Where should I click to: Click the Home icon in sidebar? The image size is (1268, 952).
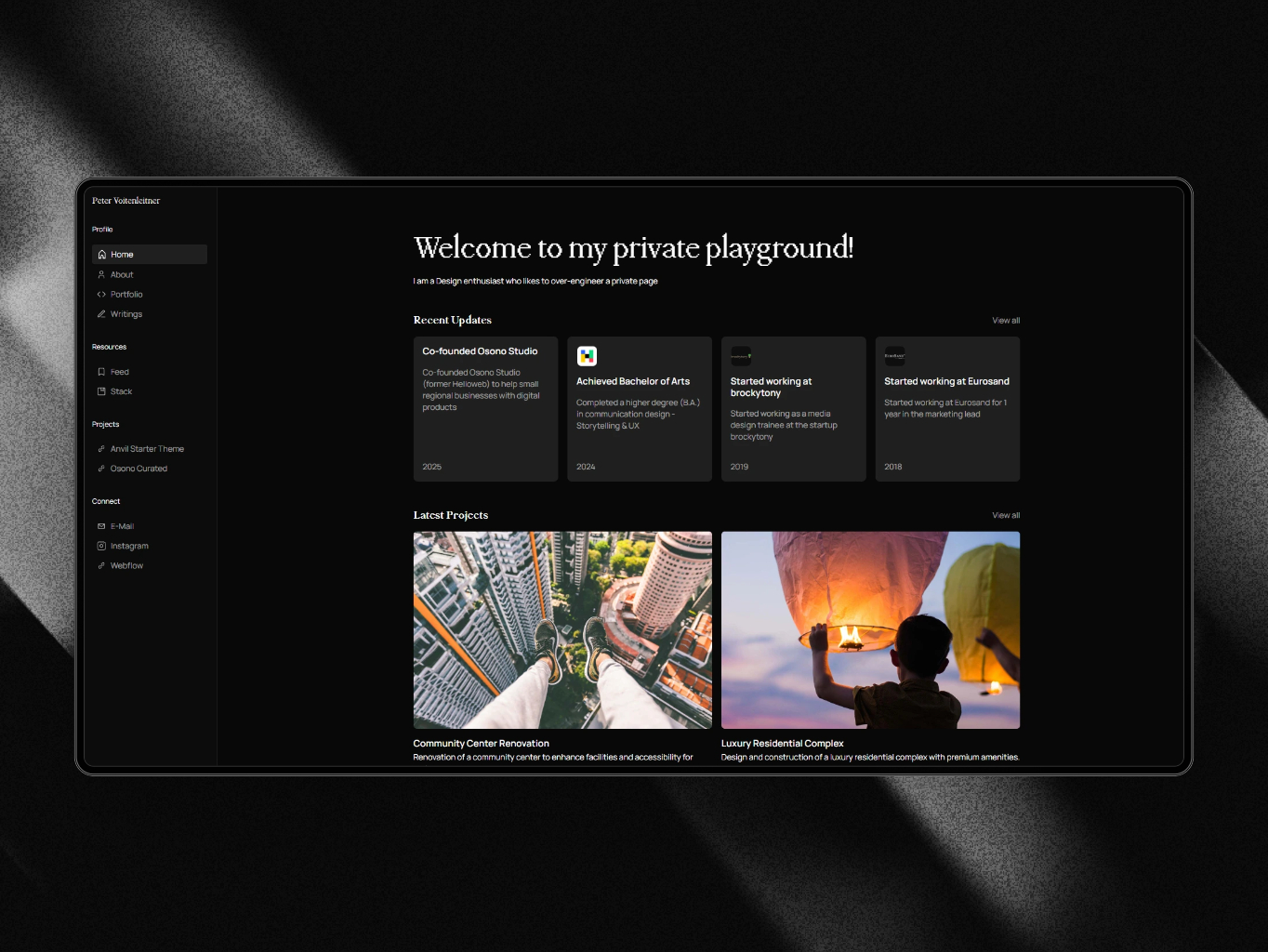click(x=102, y=255)
